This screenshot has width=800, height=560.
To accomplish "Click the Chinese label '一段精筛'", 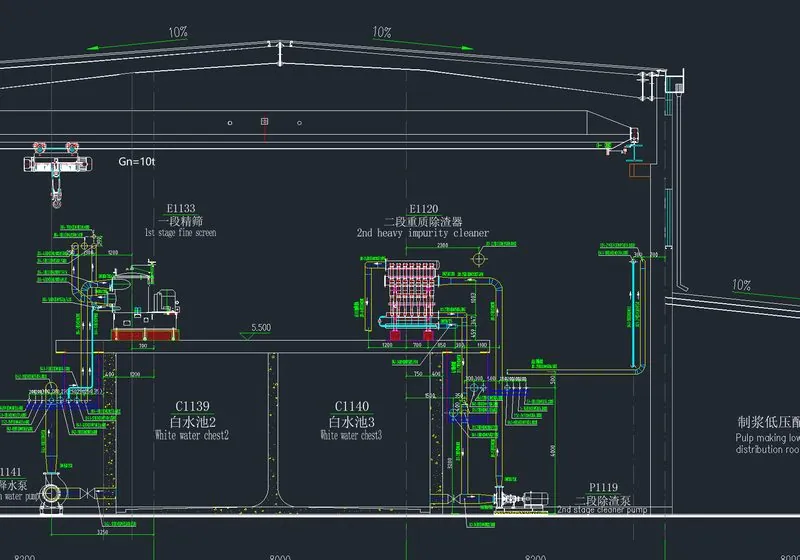I will click(181, 221).
